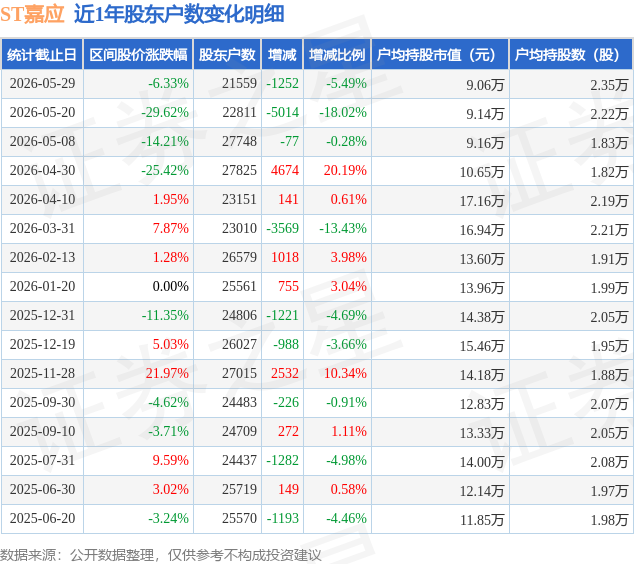The width and height of the screenshot is (634, 564).
Task: Select the 21.97% price change cell
Action: pos(167,373)
